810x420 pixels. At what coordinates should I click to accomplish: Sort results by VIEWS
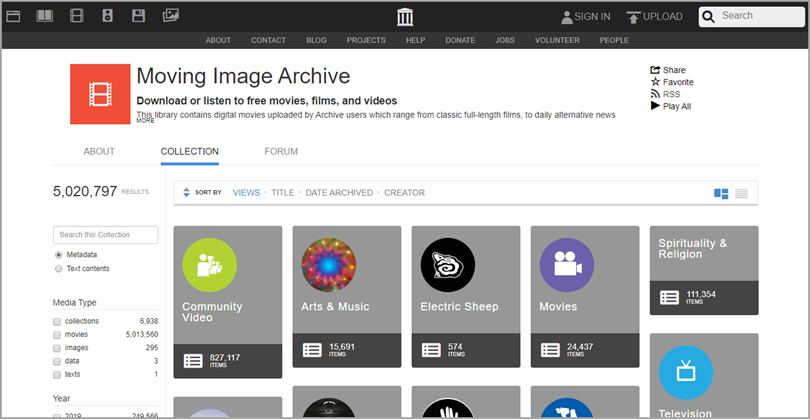(x=246, y=193)
